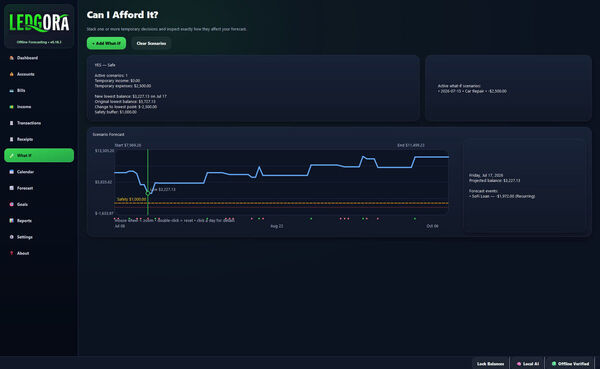This screenshot has height=369, width=600.
Task: Click the 'Start $7,969.20' chart label
Action: coord(128,145)
